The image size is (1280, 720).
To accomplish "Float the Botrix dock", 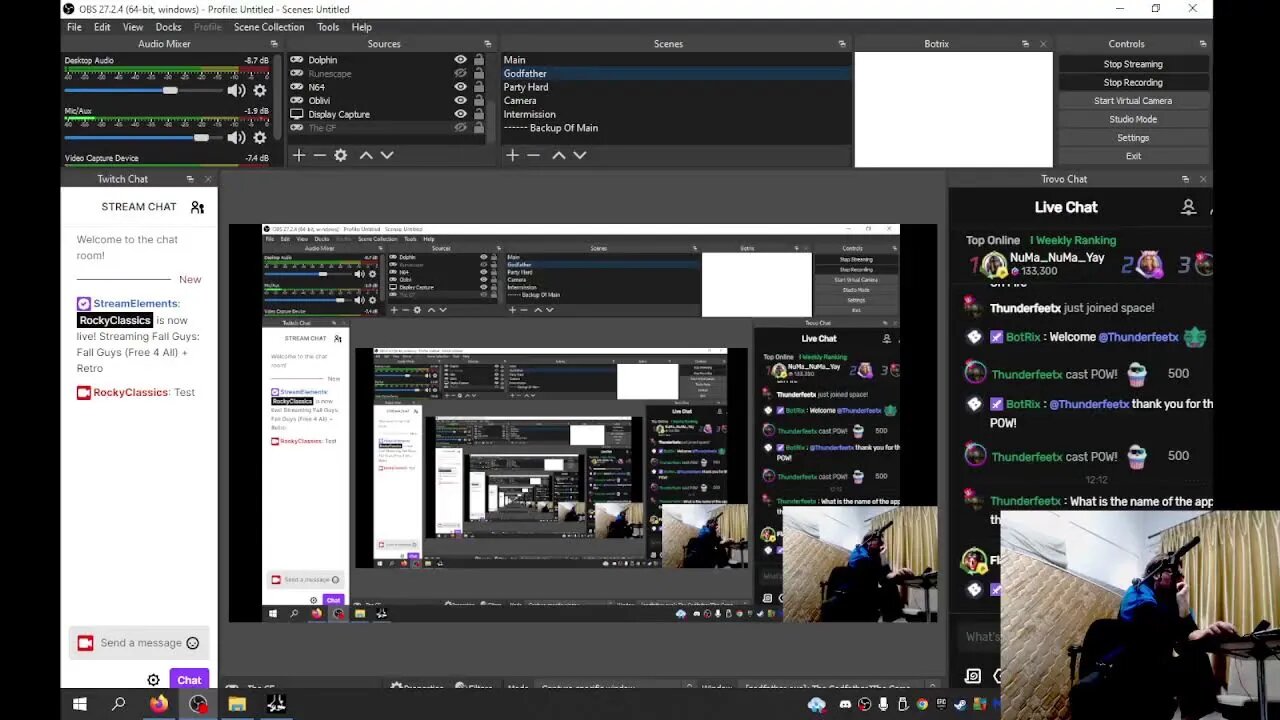I will [x=1025, y=44].
